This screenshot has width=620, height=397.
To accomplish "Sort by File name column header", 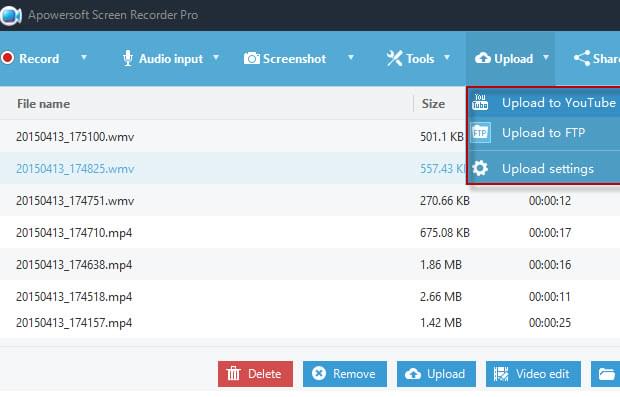I will pyautogui.click(x=43, y=104).
